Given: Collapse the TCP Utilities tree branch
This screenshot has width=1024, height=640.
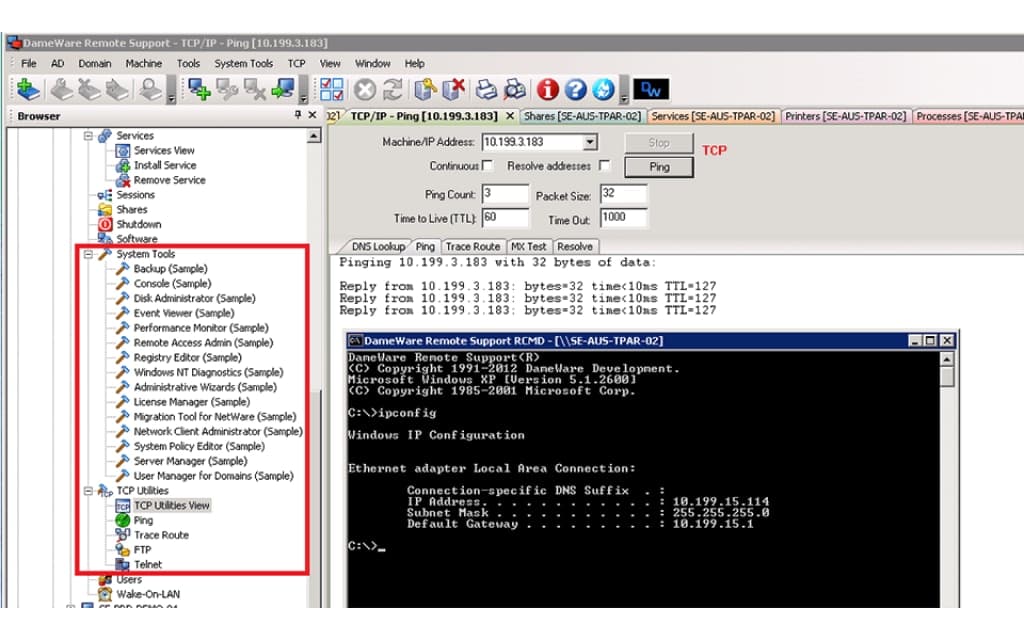Looking at the screenshot, I should (x=88, y=490).
